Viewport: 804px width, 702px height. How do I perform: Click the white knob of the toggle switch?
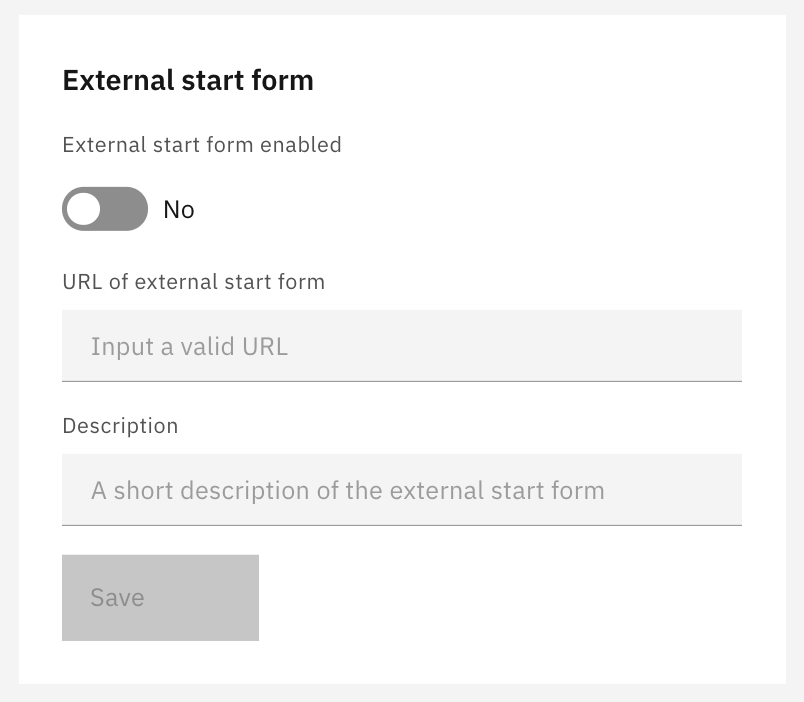coord(85,209)
